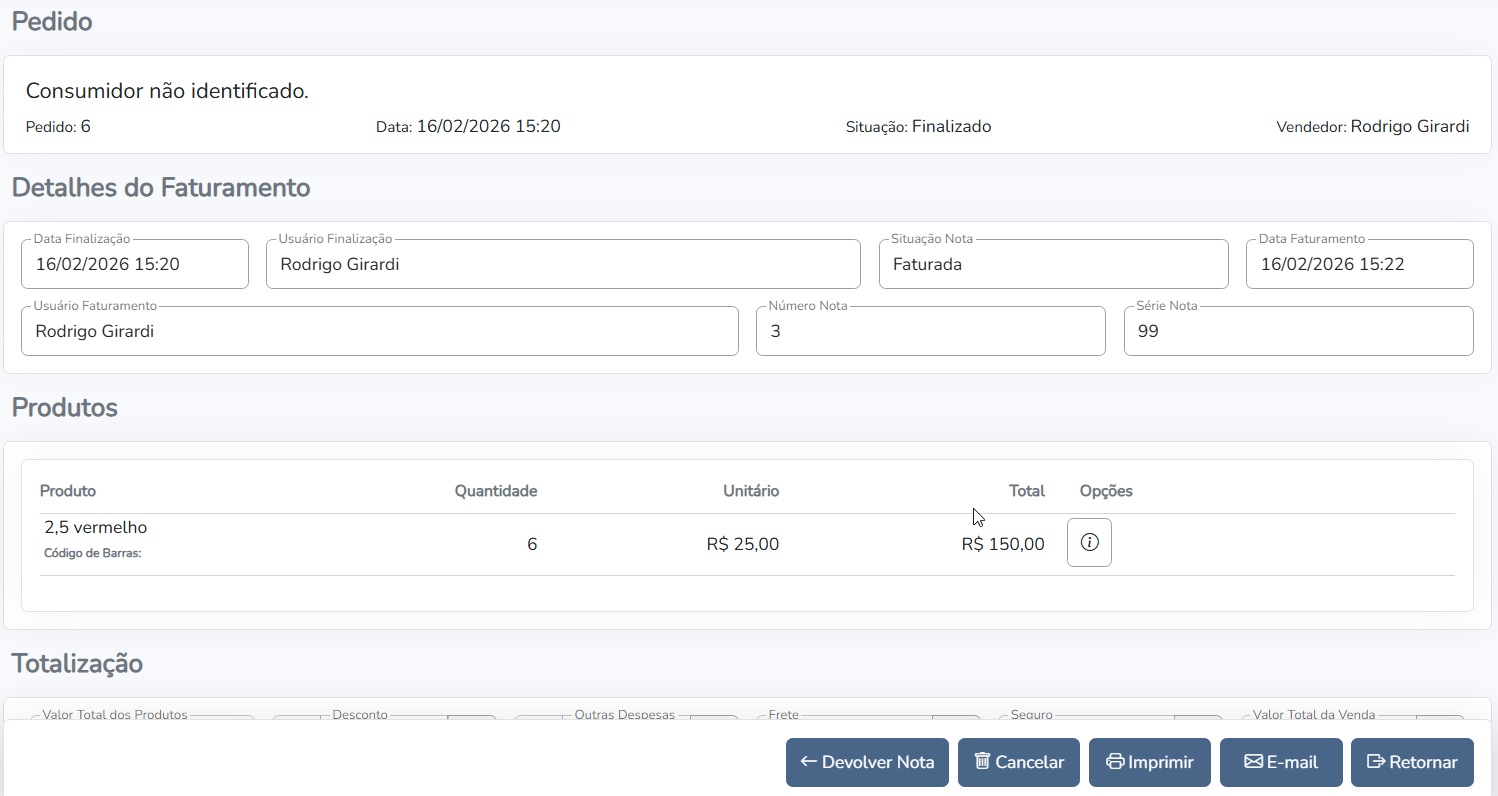Focus the Data Faturamento field
Screen dimensions: 1498x796
coord(1358,265)
